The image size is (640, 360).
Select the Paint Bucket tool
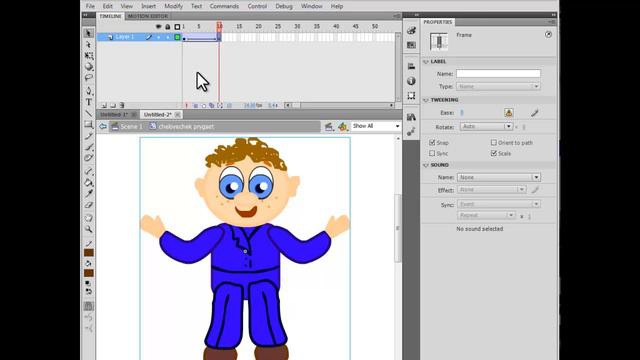(89, 182)
